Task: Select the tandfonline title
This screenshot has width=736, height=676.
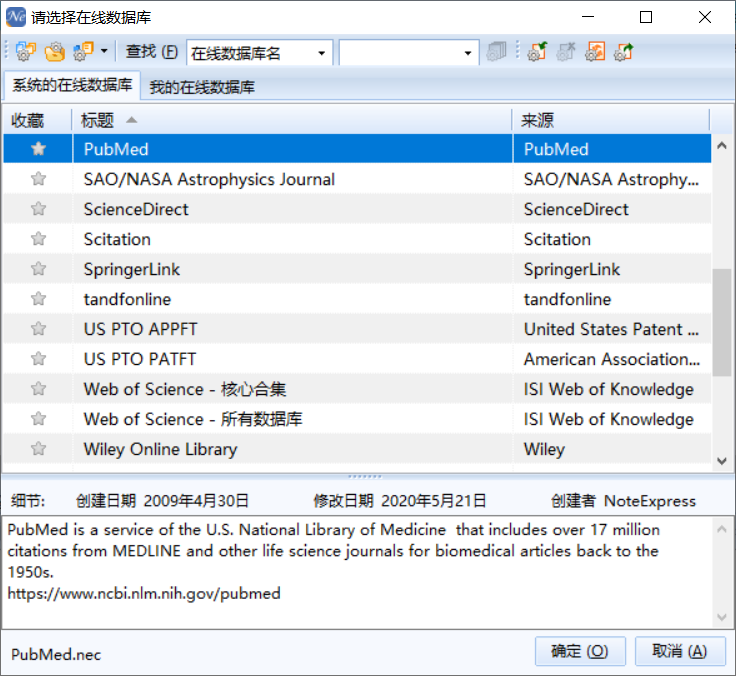Action: pos(128,300)
